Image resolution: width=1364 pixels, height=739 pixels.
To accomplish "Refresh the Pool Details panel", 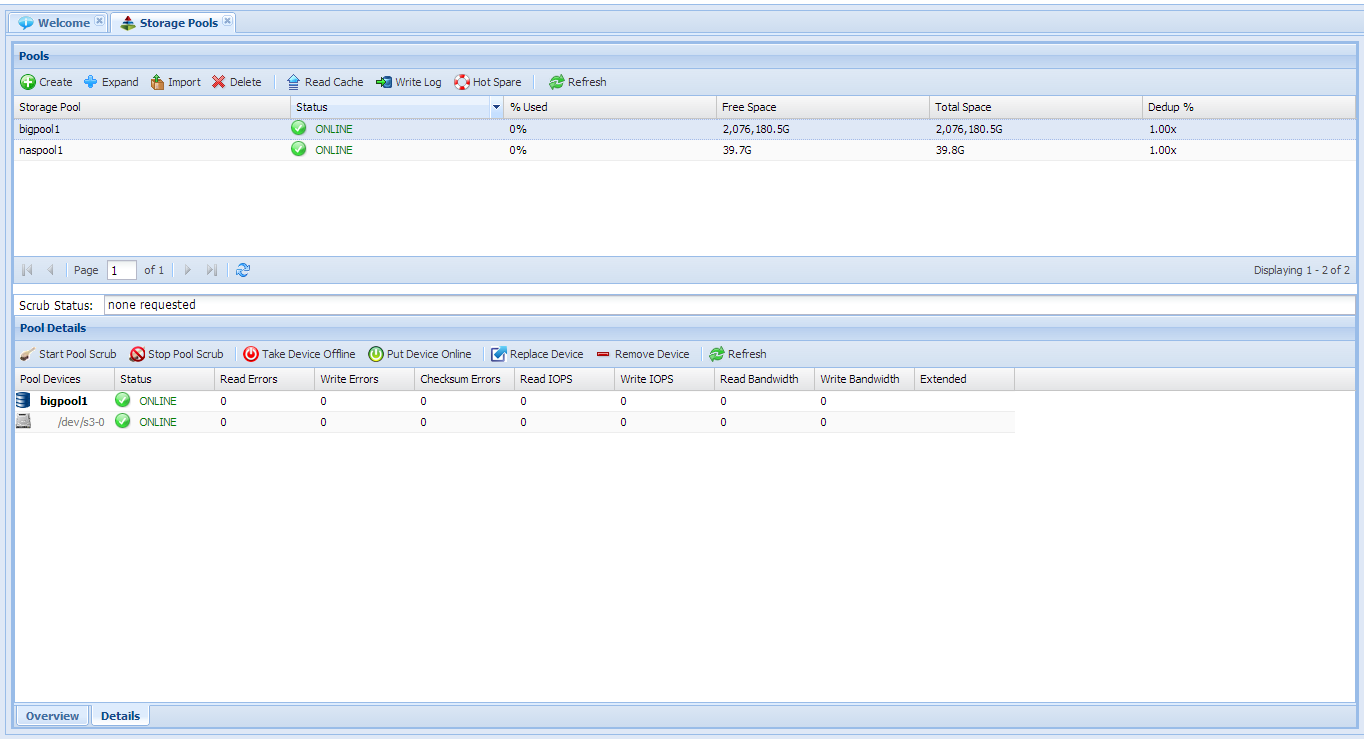I will coord(737,354).
